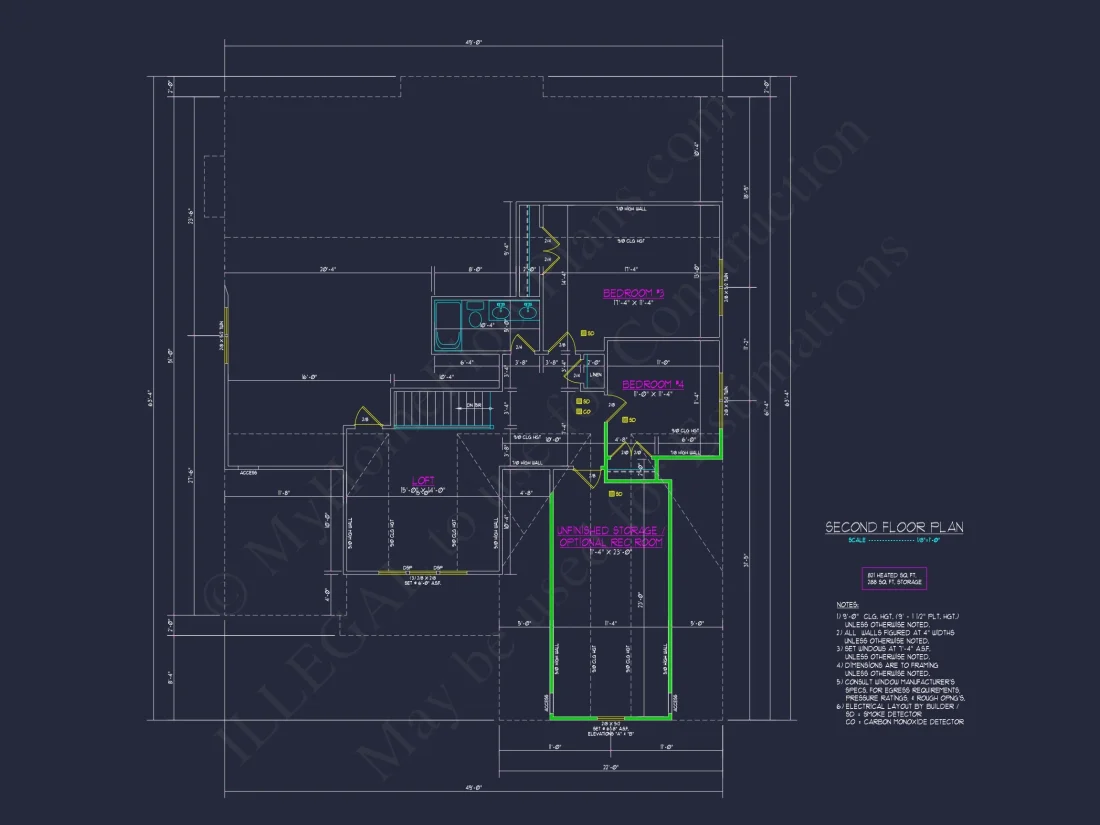Click the SECOND FLOOR PLAN title
The image size is (1100, 825).
coord(896,527)
